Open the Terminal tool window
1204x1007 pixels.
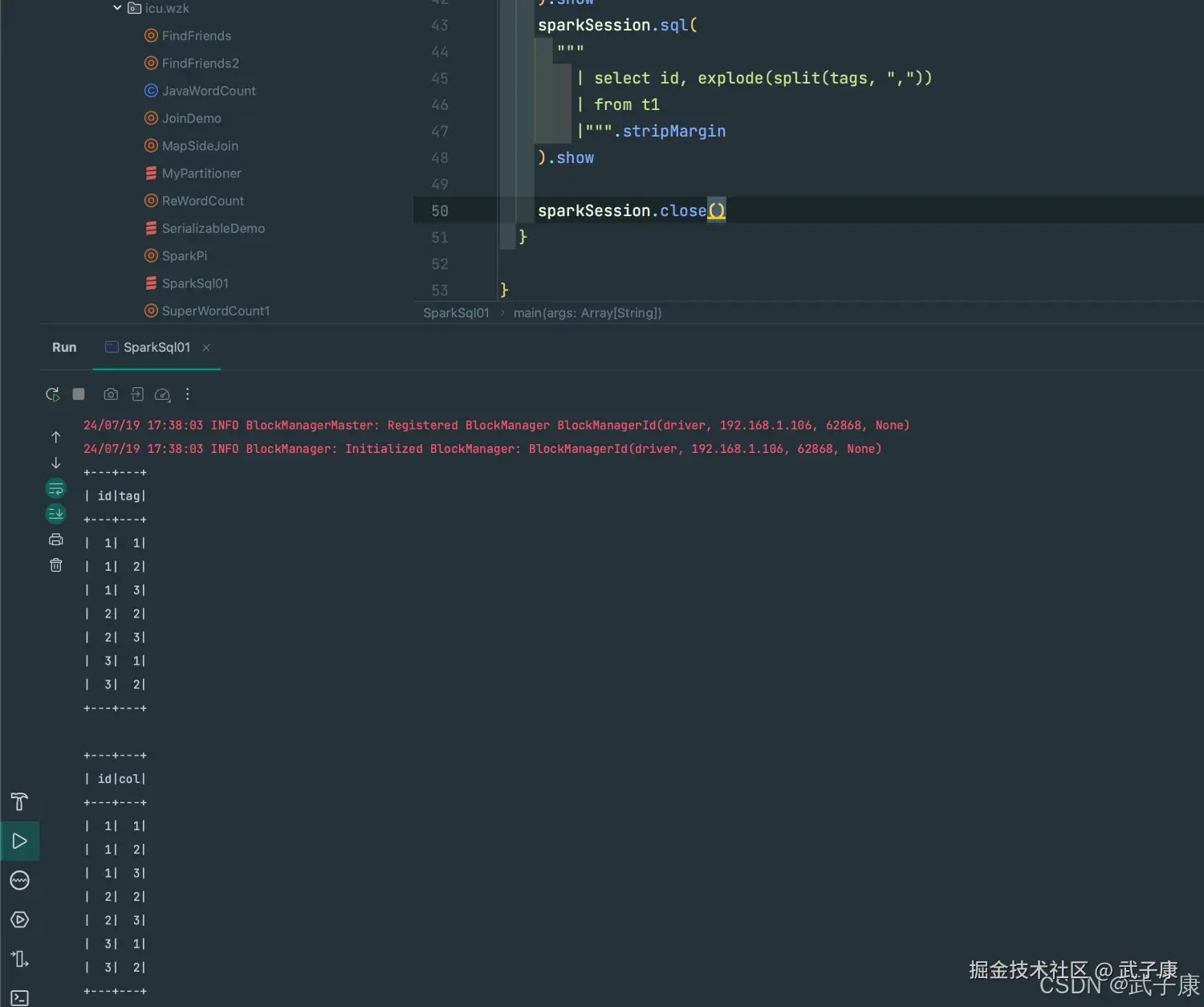pyautogui.click(x=20, y=998)
